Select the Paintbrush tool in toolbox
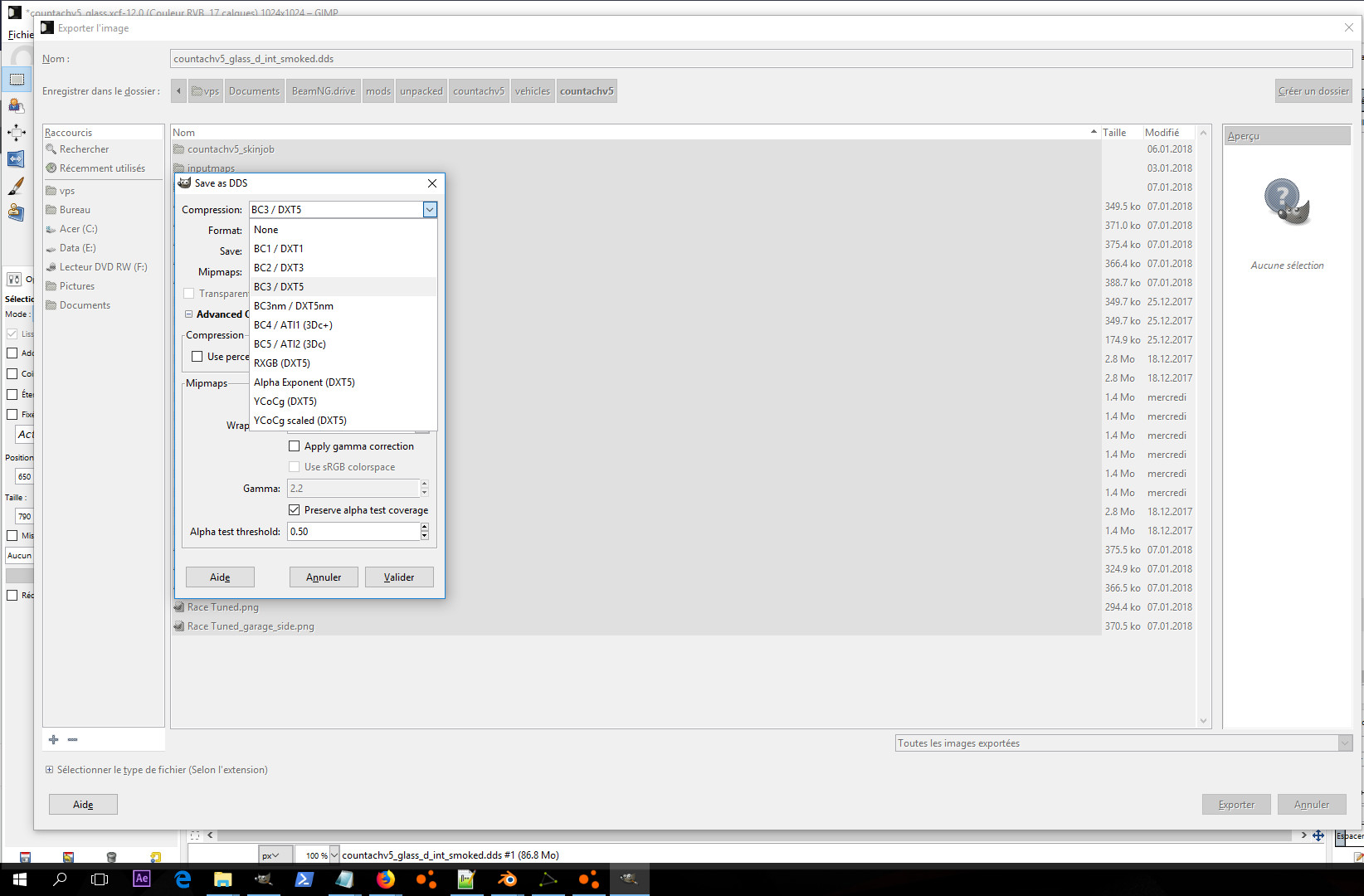This screenshot has width=1364, height=896. [x=17, y=185]
